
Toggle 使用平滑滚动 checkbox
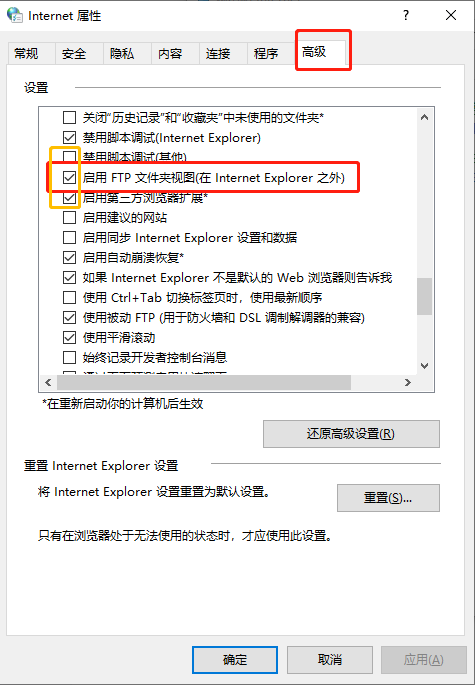tap(69, 337)
